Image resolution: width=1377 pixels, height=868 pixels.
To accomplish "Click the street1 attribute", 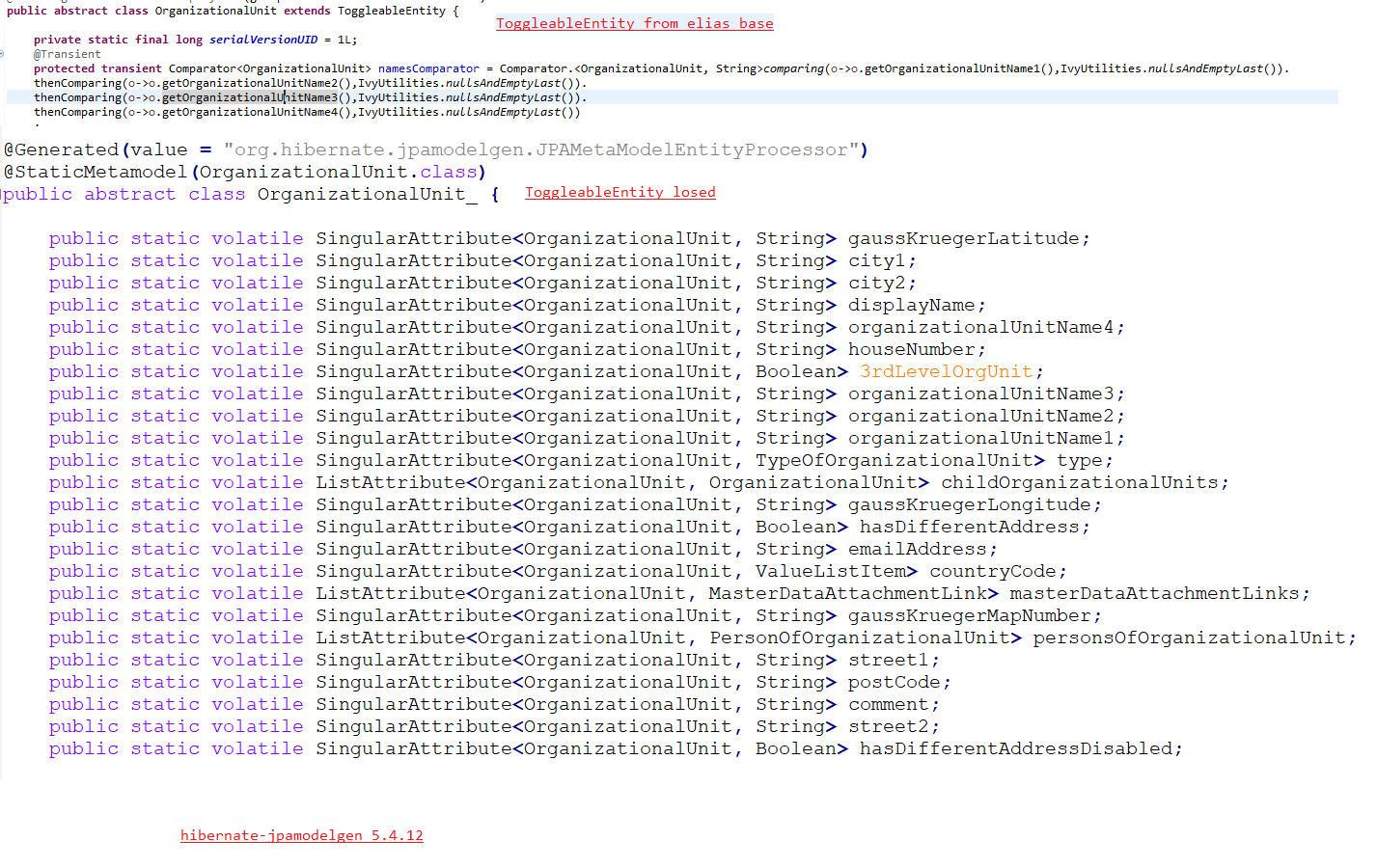I will (888, 660).
